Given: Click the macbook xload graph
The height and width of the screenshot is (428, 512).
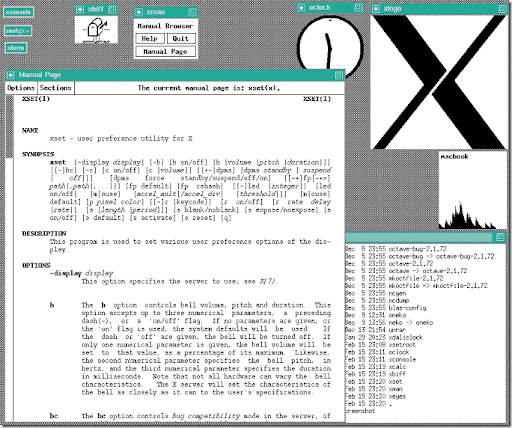Looking at the screenshot, I should [472, 191].
